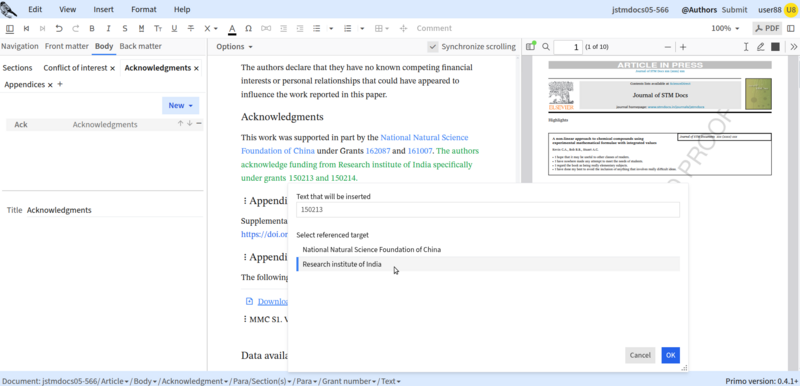Toggle the left sidebar panel icon
This screenshot has height=386, width=800.
(10, 29)
